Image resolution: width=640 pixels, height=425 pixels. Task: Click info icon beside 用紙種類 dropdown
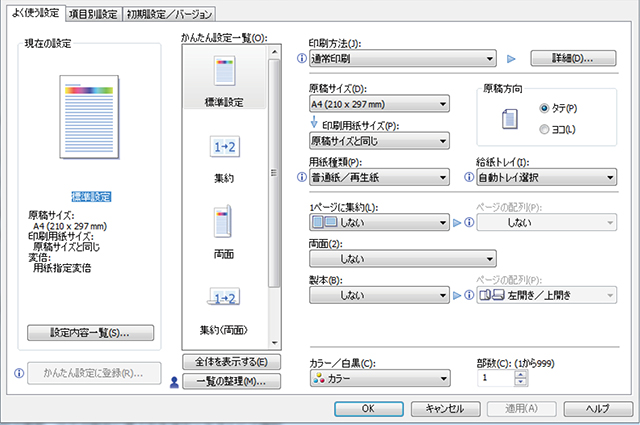(302, 179)
